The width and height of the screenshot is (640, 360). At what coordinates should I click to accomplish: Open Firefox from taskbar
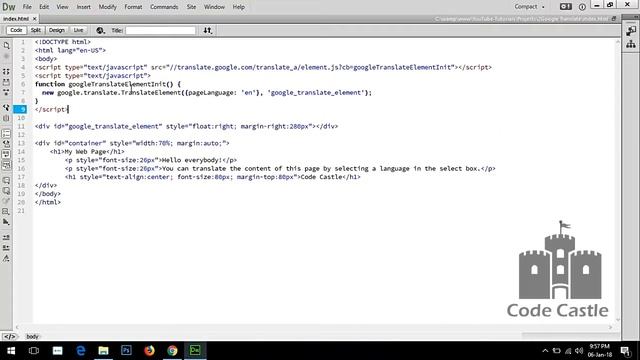point(149,351)
